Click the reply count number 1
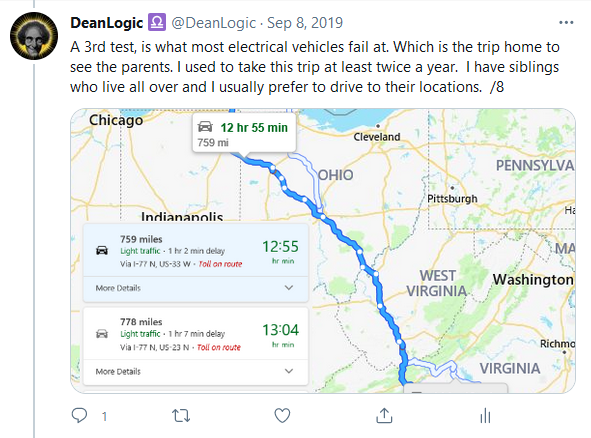591x438 pixels. pyautogui.click(x=104, y=417)
